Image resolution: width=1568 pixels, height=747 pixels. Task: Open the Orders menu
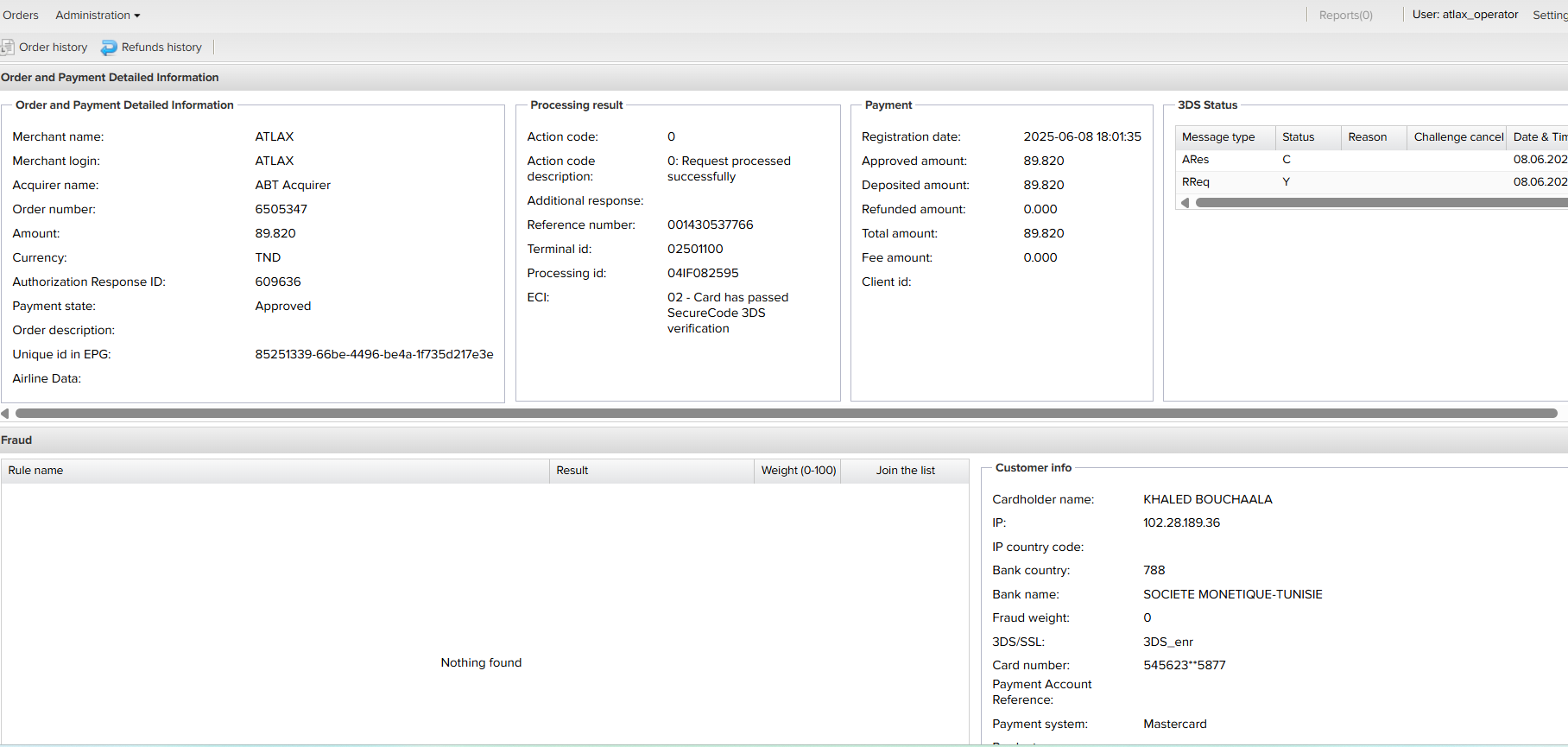pyautogui.click(x=21, y=16)
